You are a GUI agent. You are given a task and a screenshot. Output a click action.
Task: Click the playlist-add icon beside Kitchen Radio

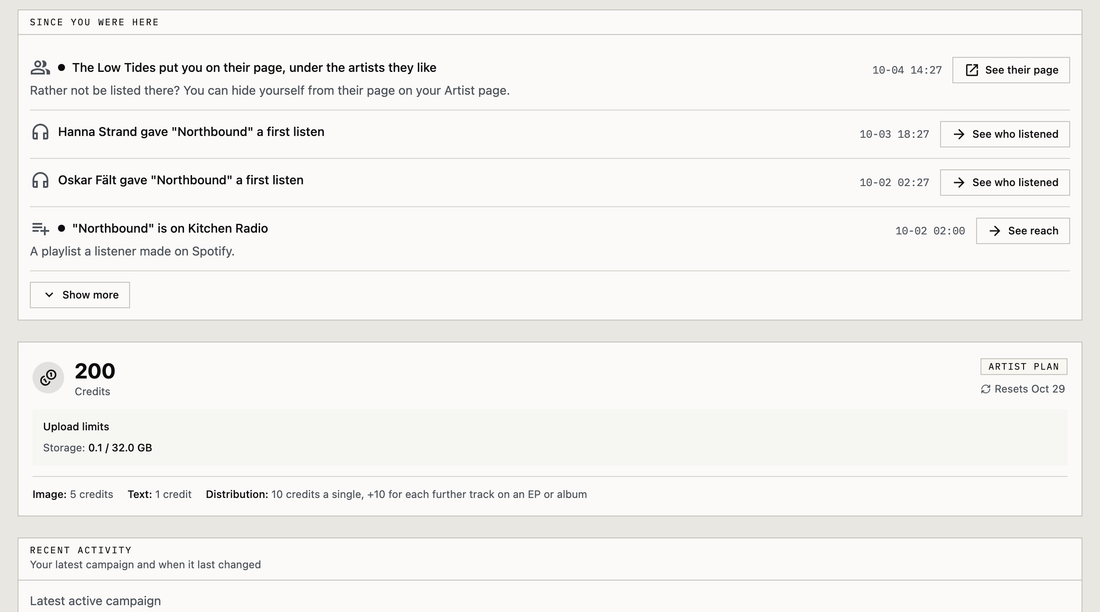point(40,228)
